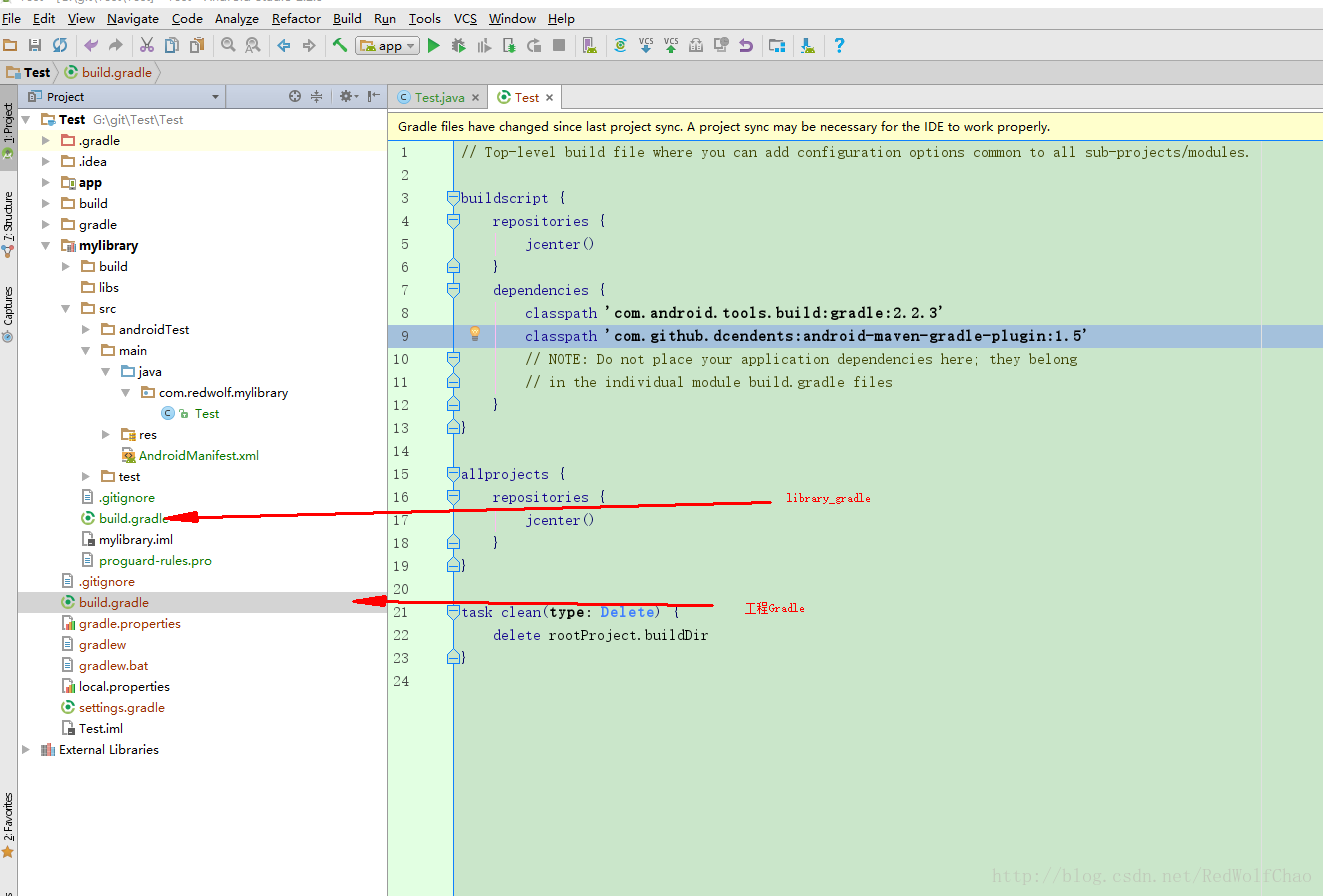Expand the app module node
The image size is (1323, 896).
coord(45,182)
